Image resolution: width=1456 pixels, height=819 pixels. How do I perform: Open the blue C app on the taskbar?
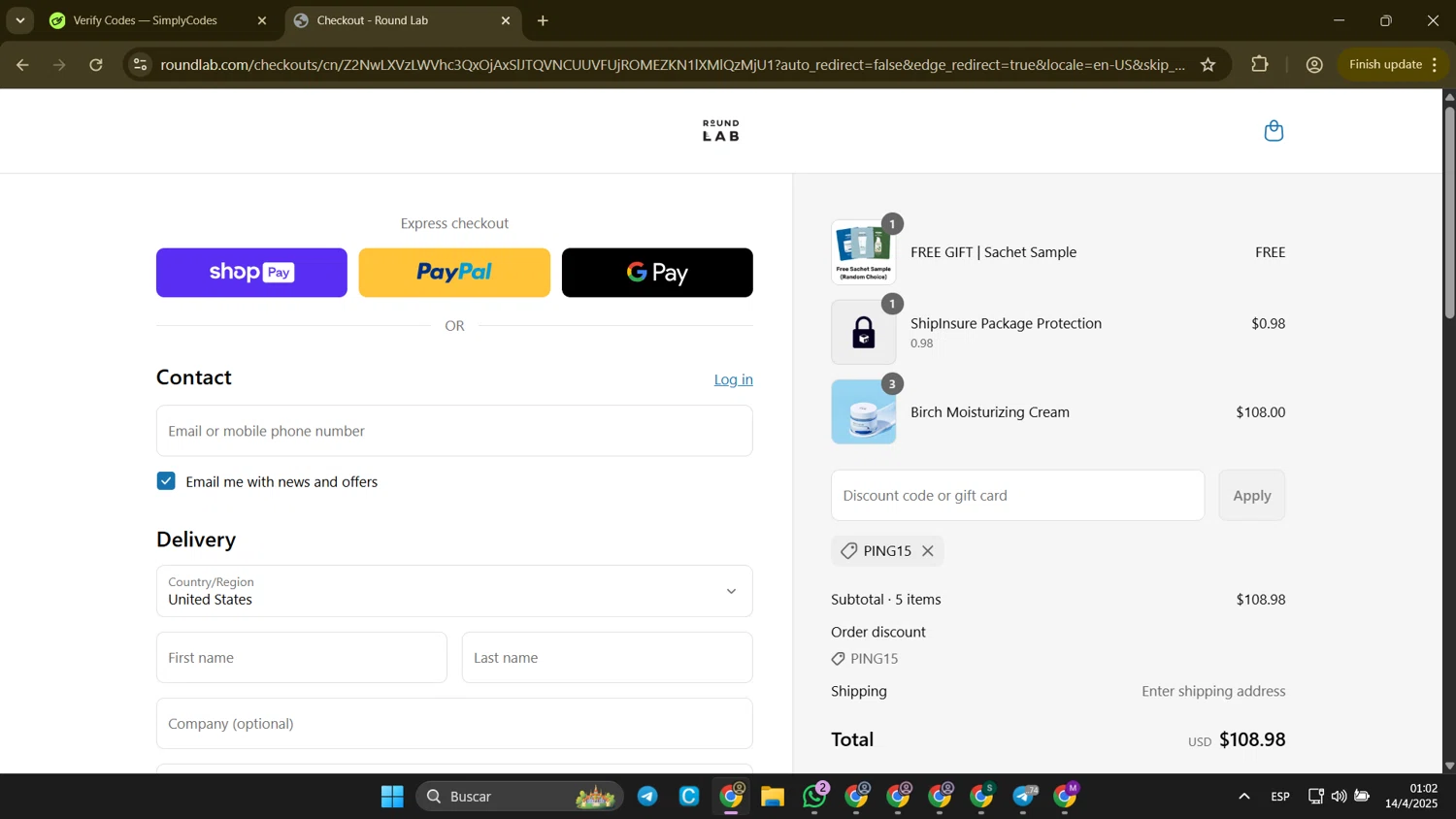coord(689,797)
